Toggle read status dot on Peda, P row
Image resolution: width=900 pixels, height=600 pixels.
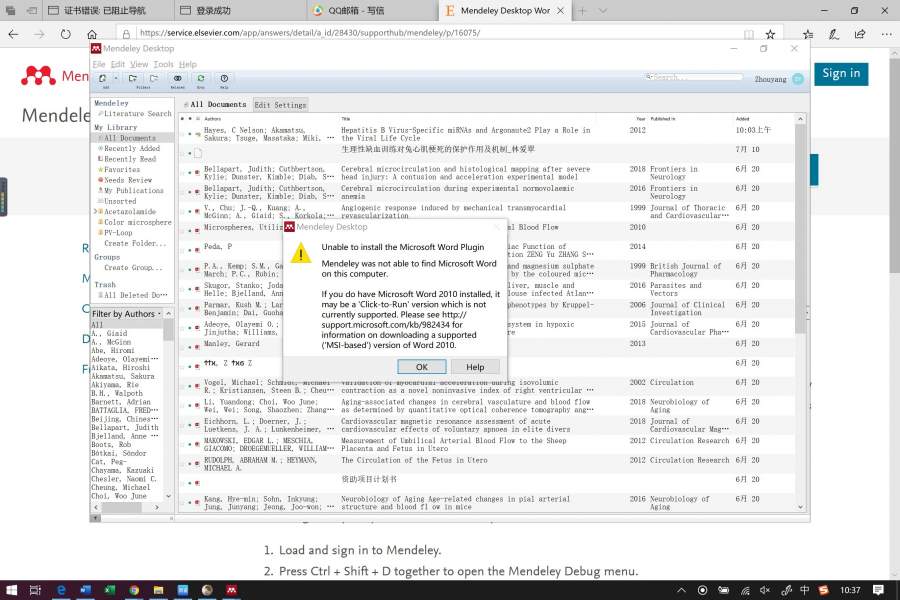(x=190, y=247)
